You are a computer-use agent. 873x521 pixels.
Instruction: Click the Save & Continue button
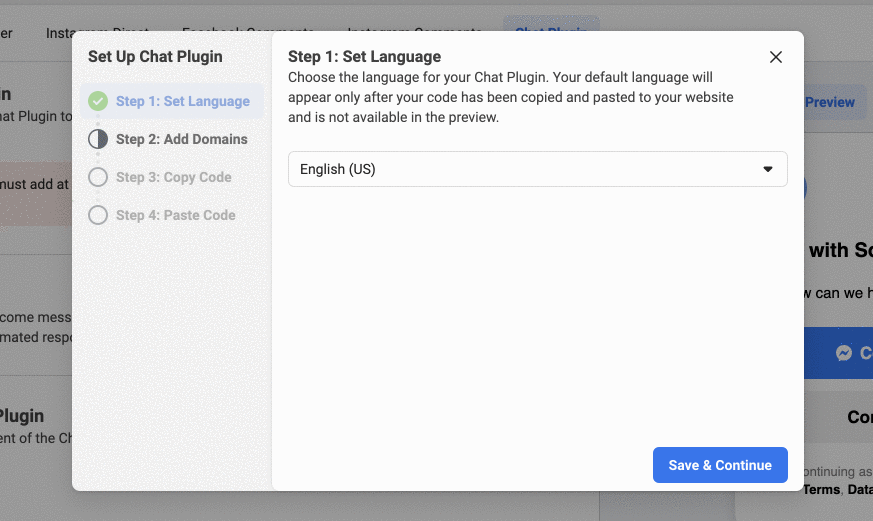tap(720, 465)
